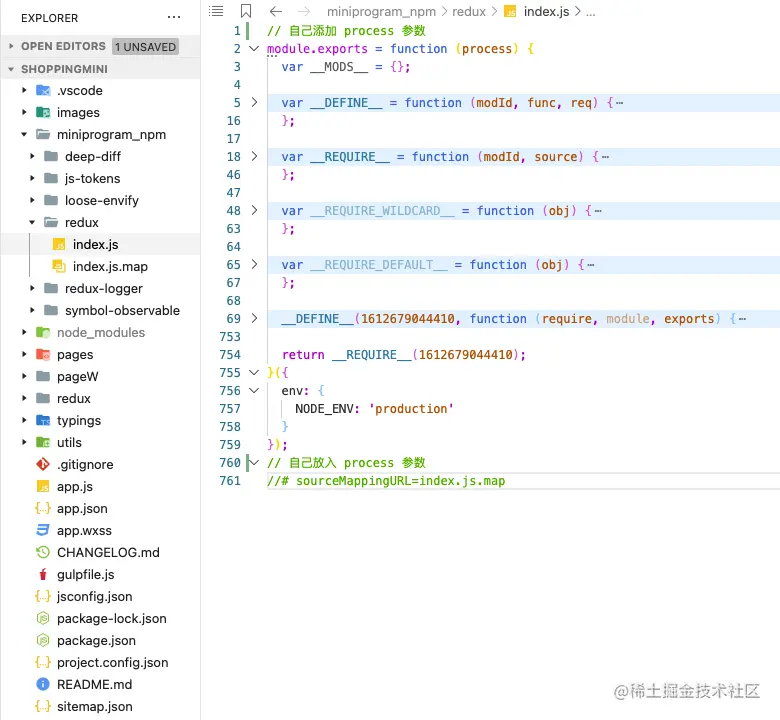Expand the loose-envify folder
780x720 pixels.
pos(32,200)
